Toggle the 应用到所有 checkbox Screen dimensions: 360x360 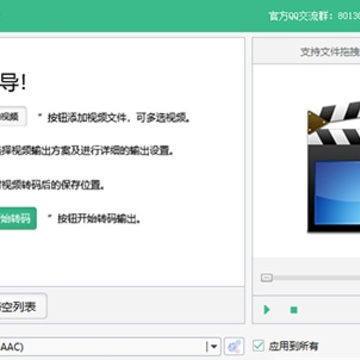(x=258, y=346)
